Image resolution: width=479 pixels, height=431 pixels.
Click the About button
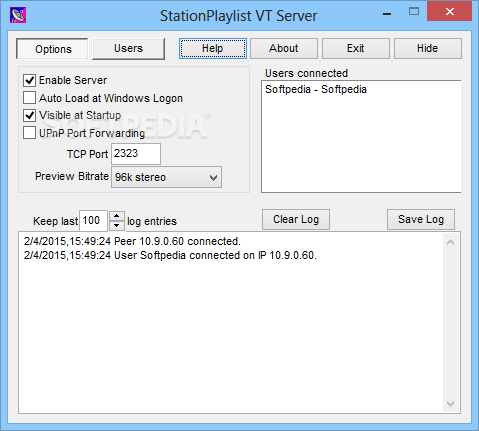click(x=284, y=48)
